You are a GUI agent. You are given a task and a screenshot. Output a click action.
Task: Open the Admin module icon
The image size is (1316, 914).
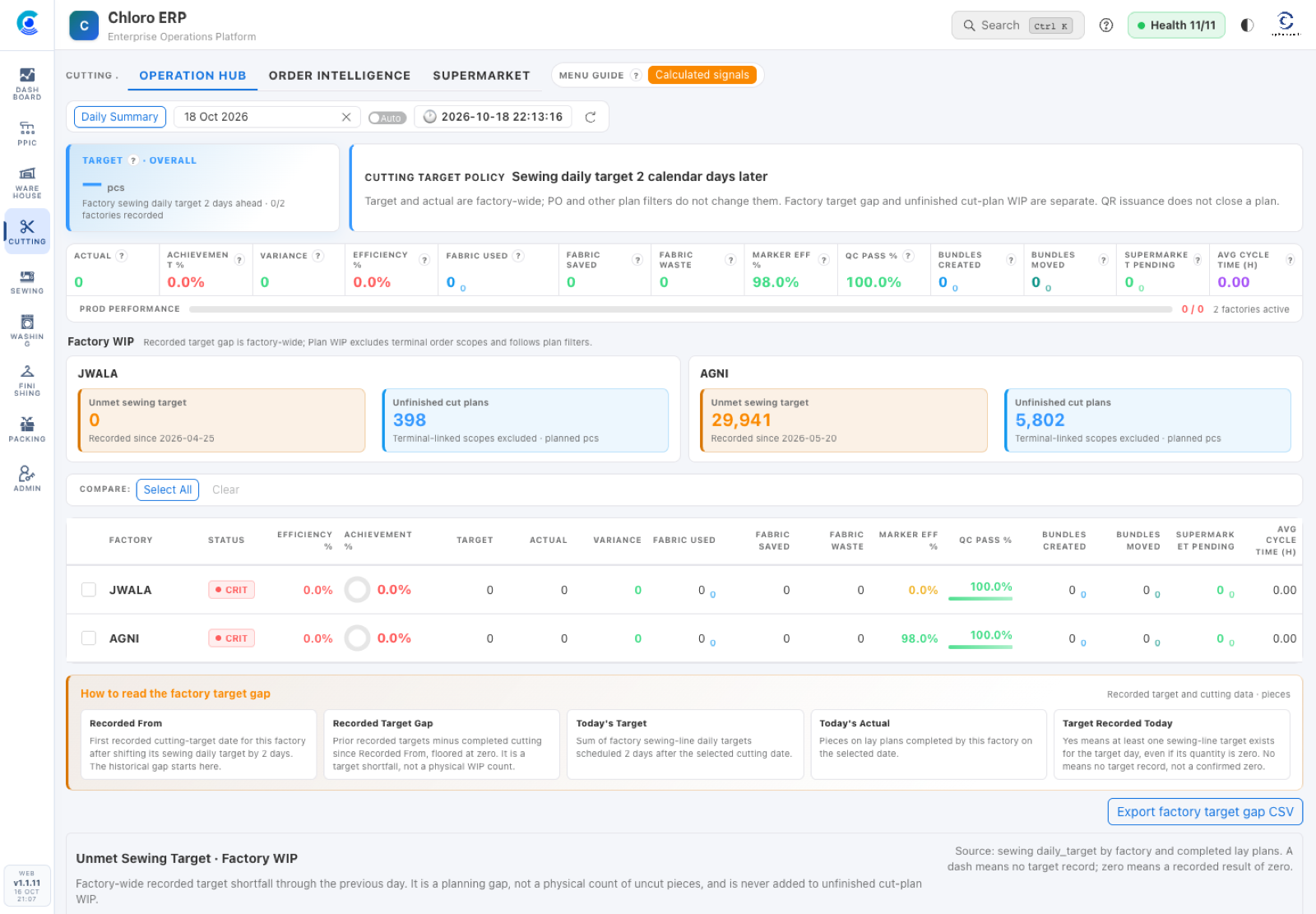(27, 478)
